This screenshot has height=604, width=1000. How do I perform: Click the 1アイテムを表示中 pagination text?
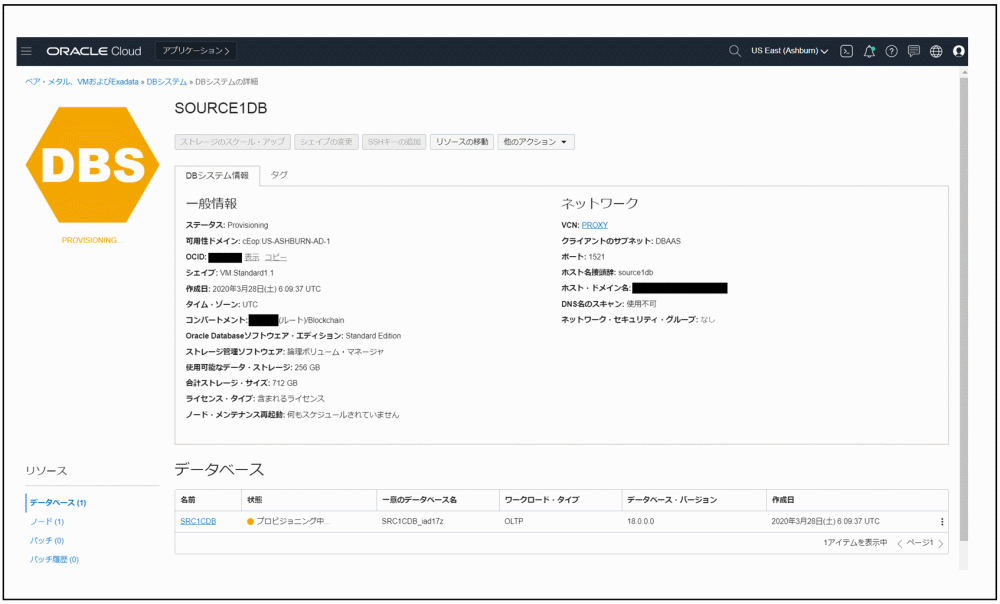click(x=855, y=543)
